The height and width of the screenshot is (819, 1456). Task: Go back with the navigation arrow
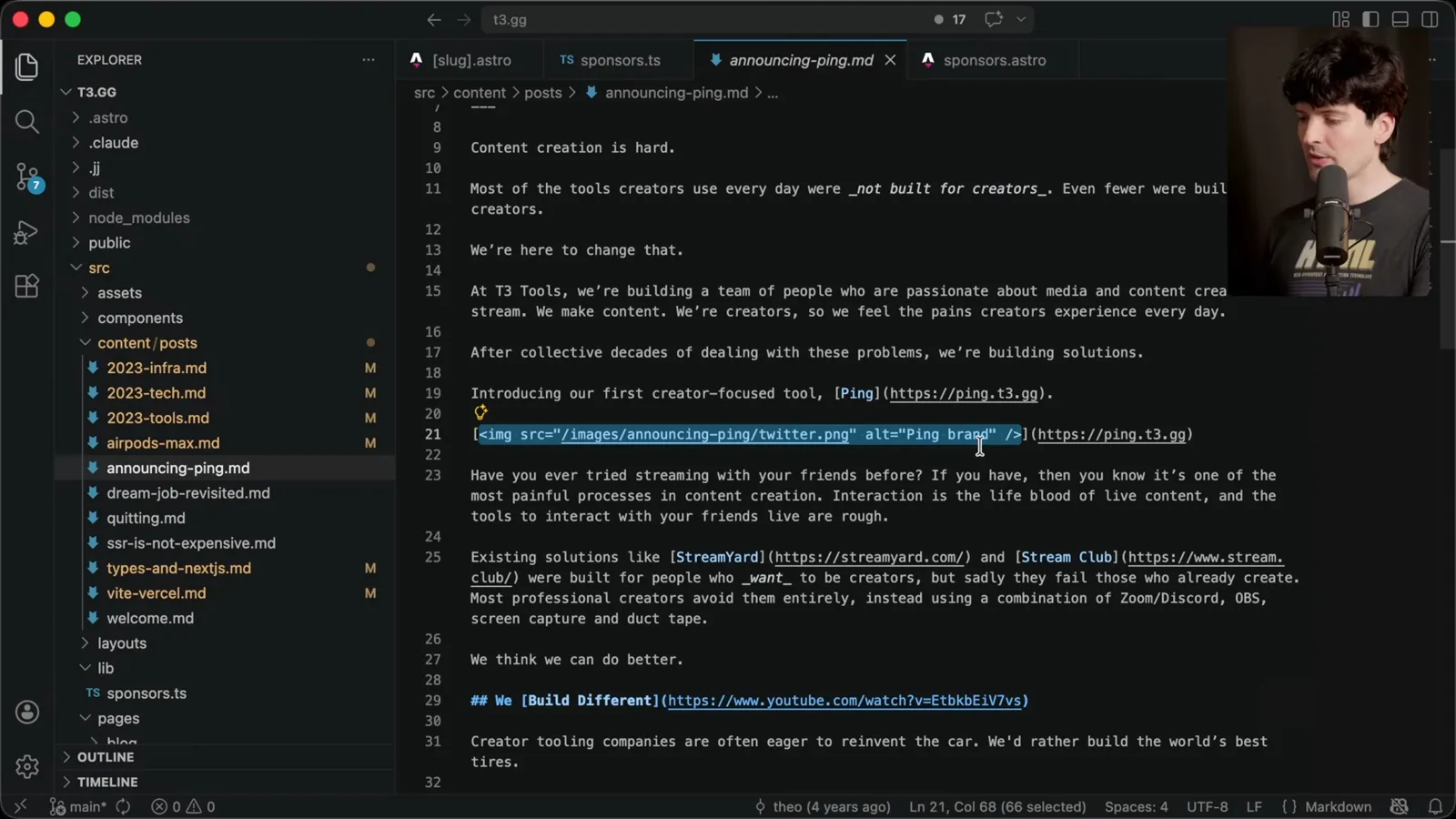click(434, 19)
